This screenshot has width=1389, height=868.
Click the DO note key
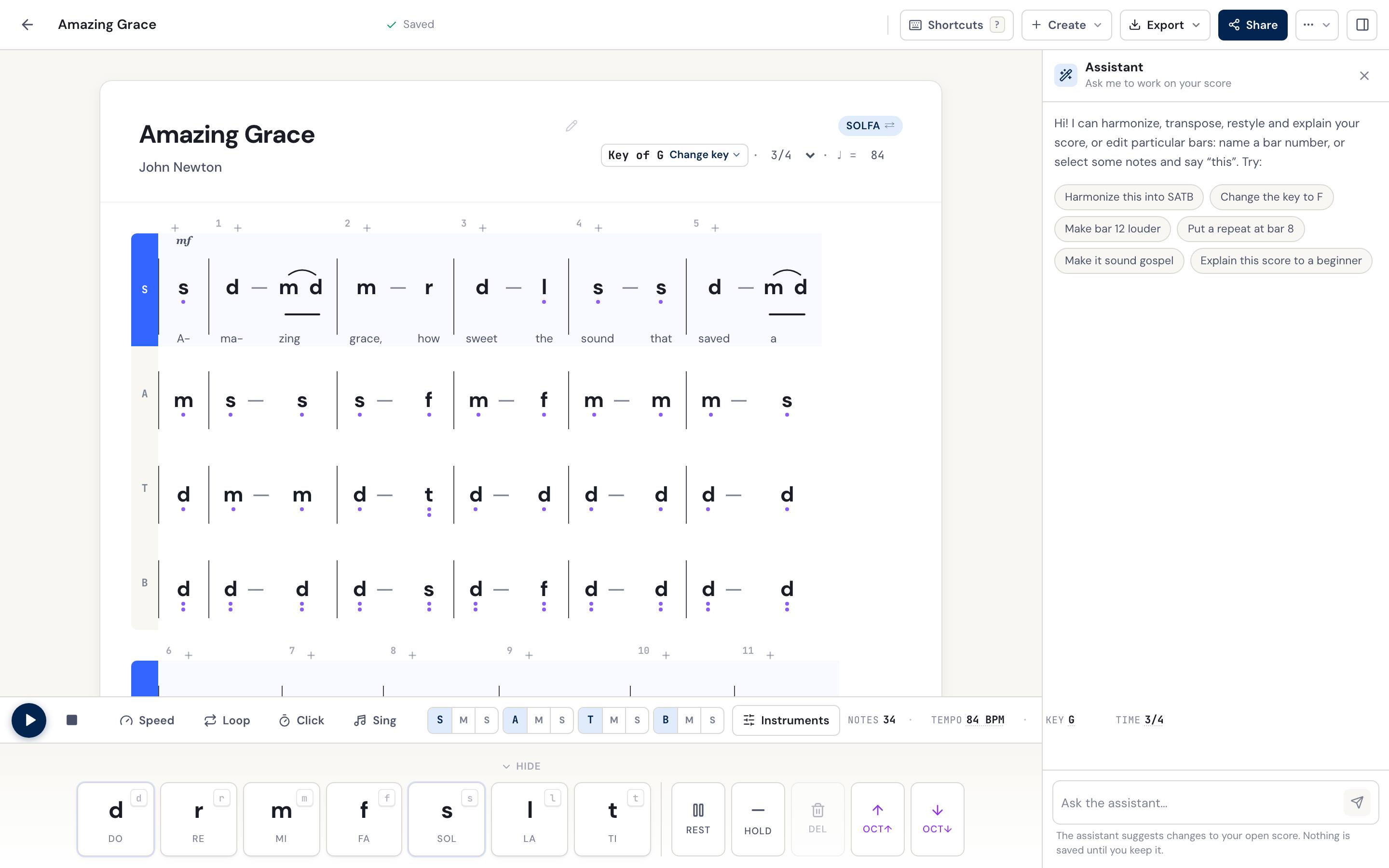tap(115, 819)
